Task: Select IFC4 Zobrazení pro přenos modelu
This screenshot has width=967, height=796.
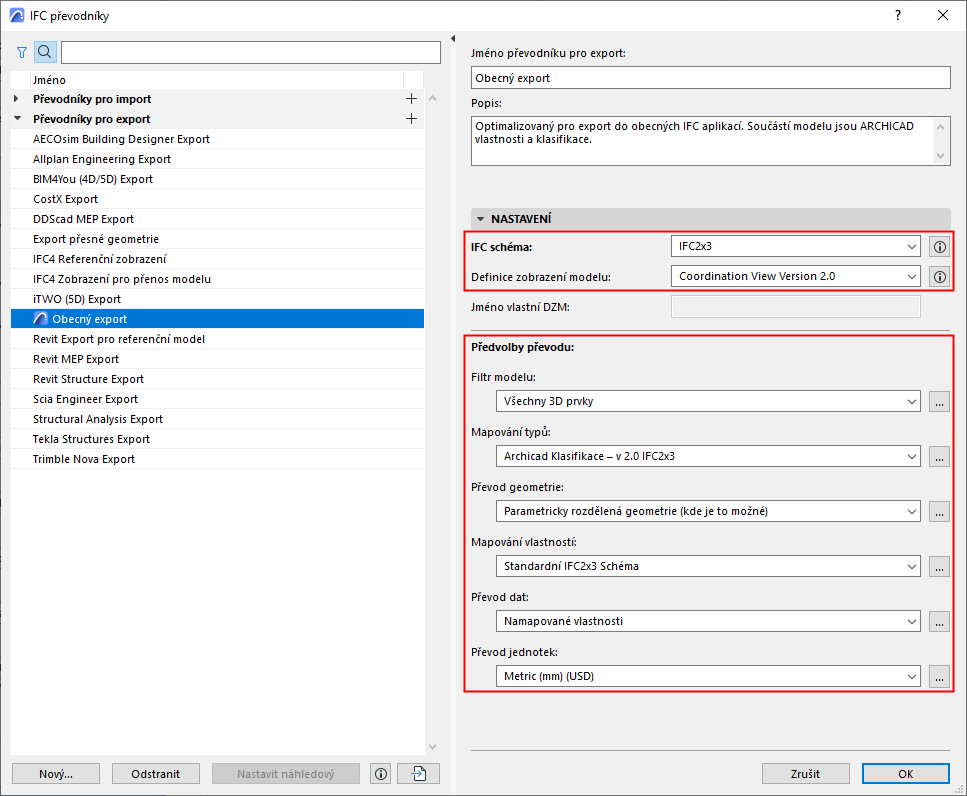Action: click(218, 279)
